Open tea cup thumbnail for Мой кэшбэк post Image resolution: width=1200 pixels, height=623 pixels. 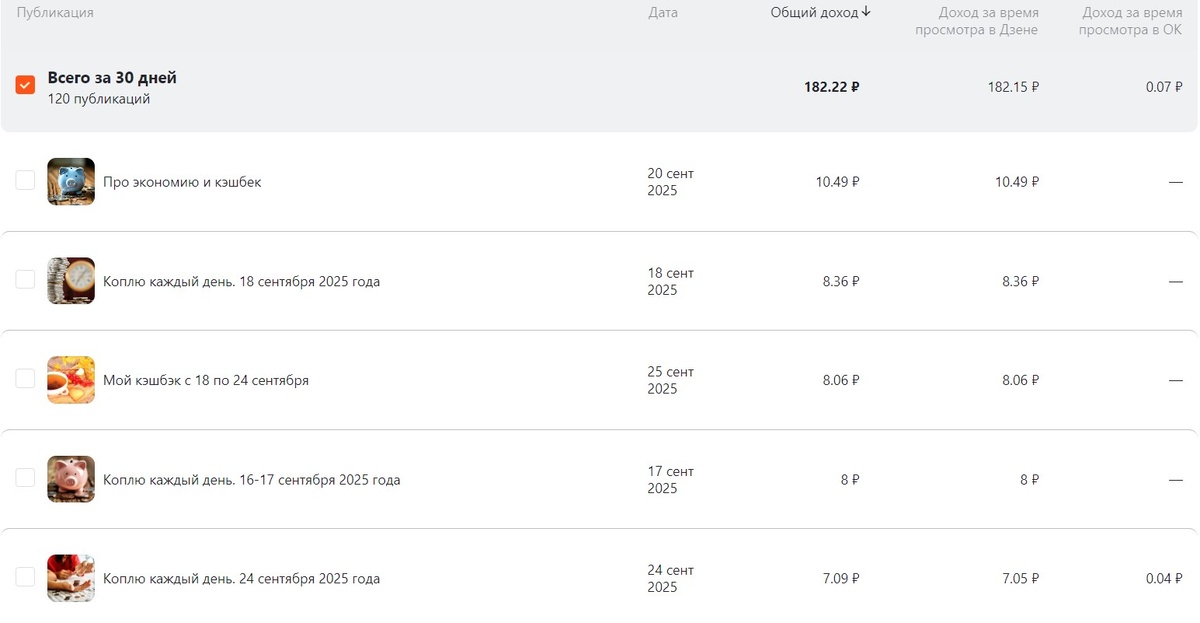[71, 380]
